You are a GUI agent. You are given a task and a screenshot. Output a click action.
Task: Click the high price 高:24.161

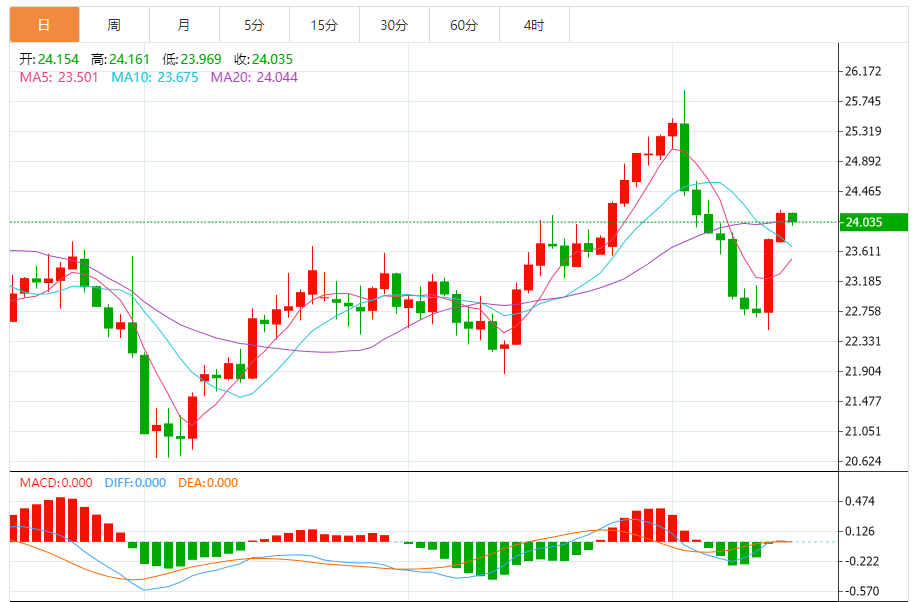pos(120,59)
